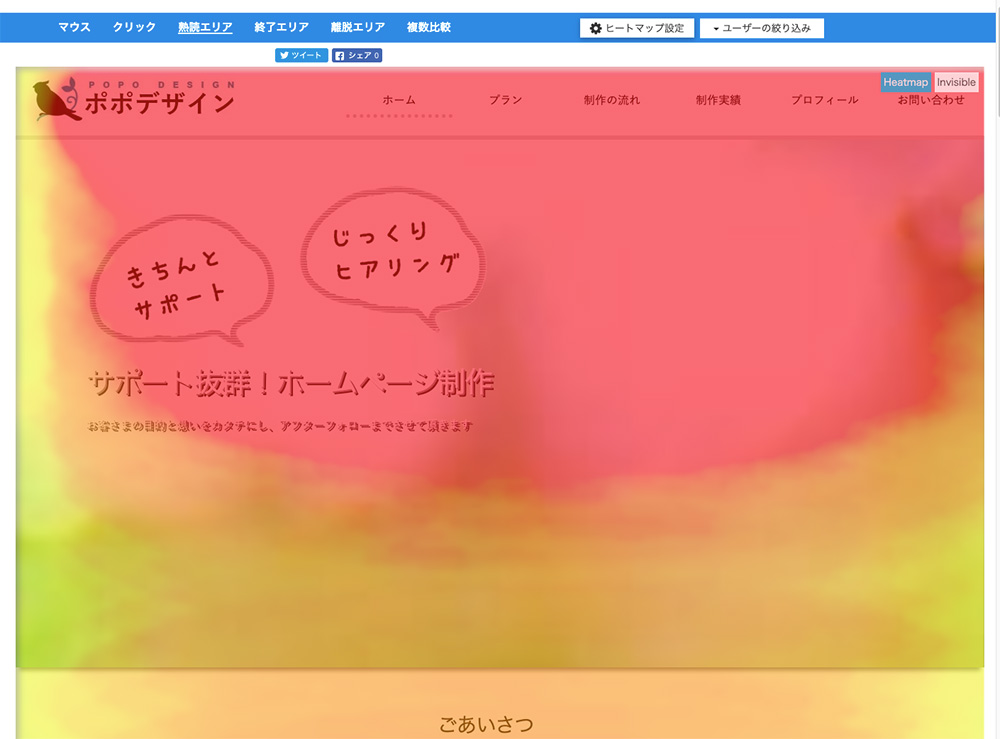Click the ツイート share button

click(301, 55)
